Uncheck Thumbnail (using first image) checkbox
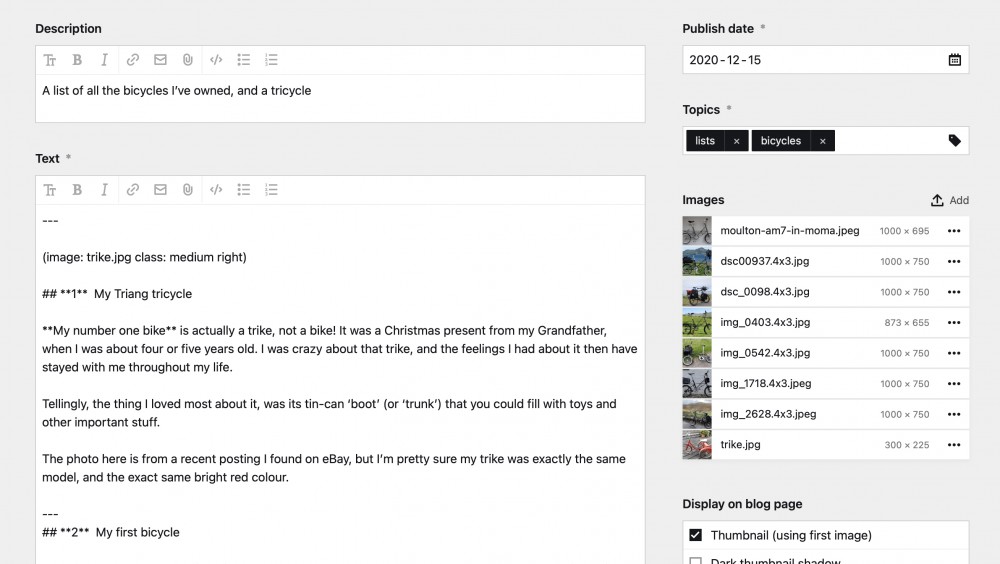The width and height of the screenshot is (1000, 564). 696,535
